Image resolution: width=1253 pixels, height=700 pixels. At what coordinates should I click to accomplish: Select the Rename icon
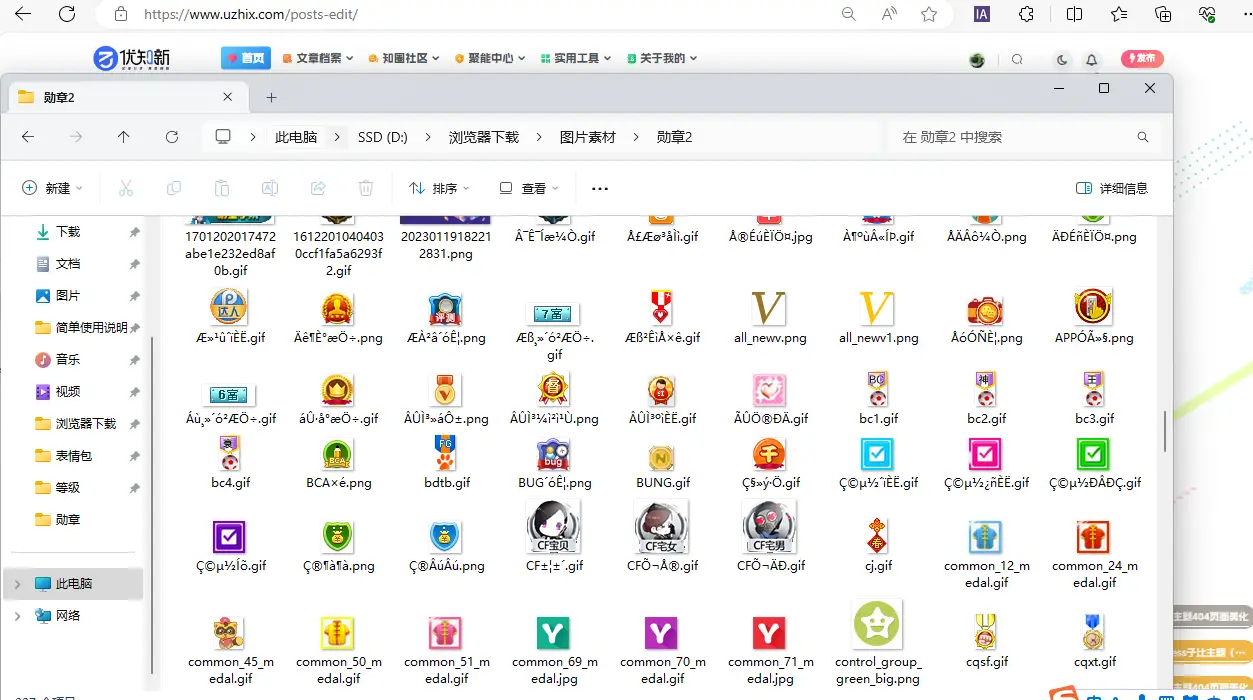click(x=270, y=188)
